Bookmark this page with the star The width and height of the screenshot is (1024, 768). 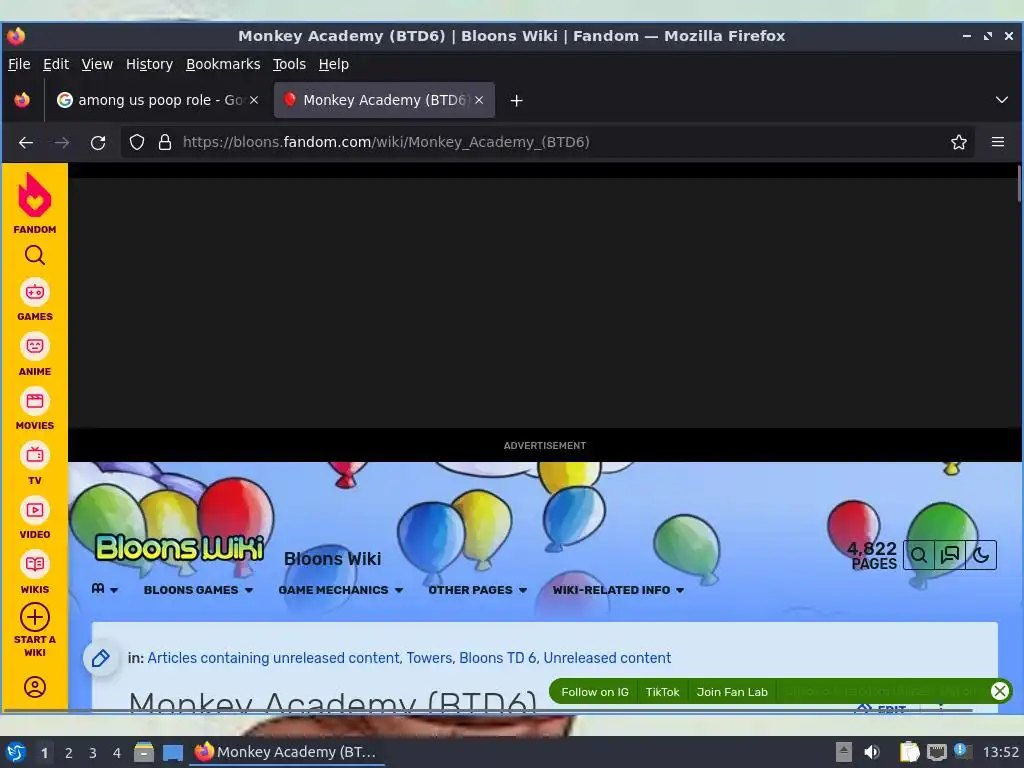(x=959, y=142)
